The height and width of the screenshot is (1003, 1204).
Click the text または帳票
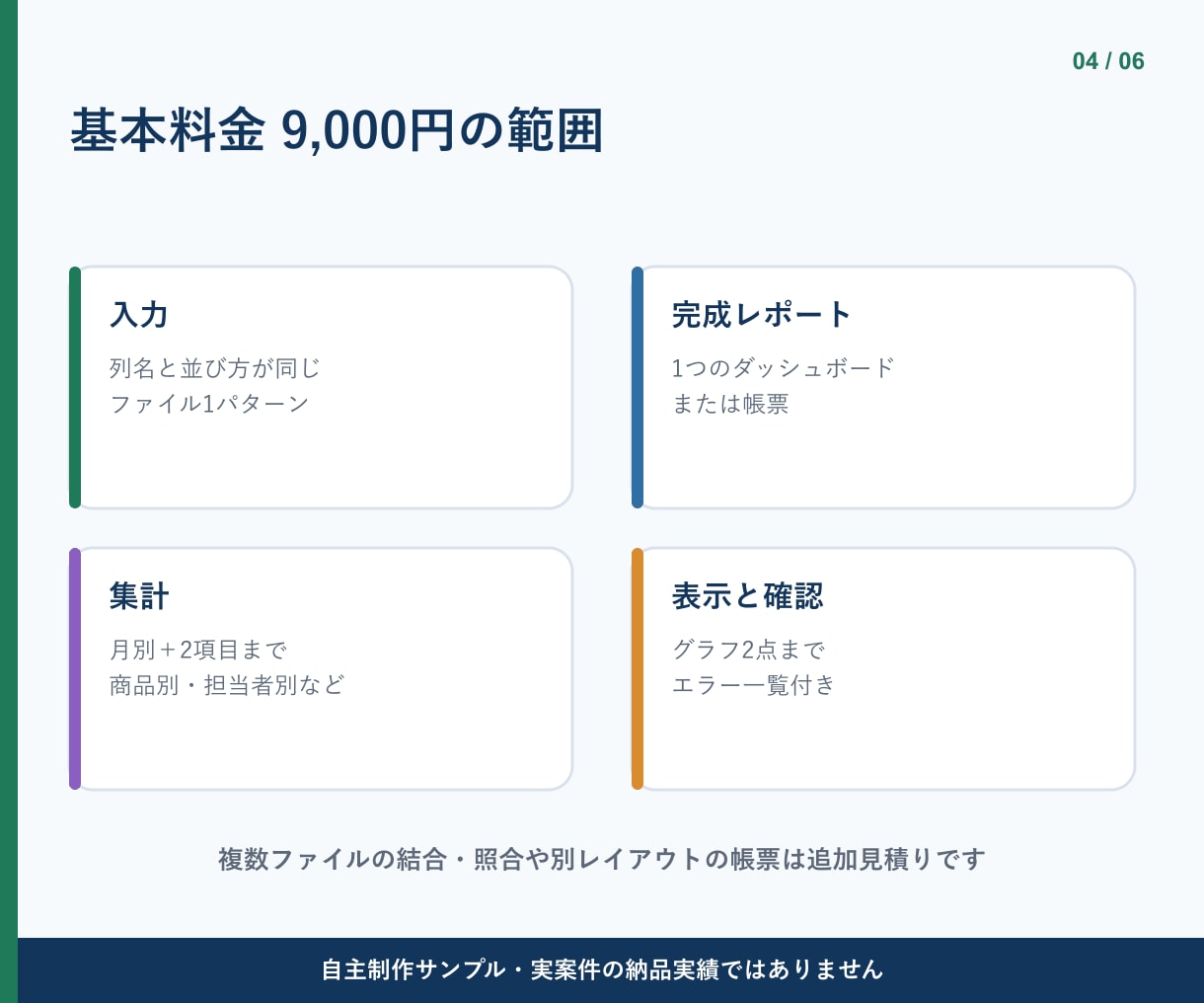point(730,404)
